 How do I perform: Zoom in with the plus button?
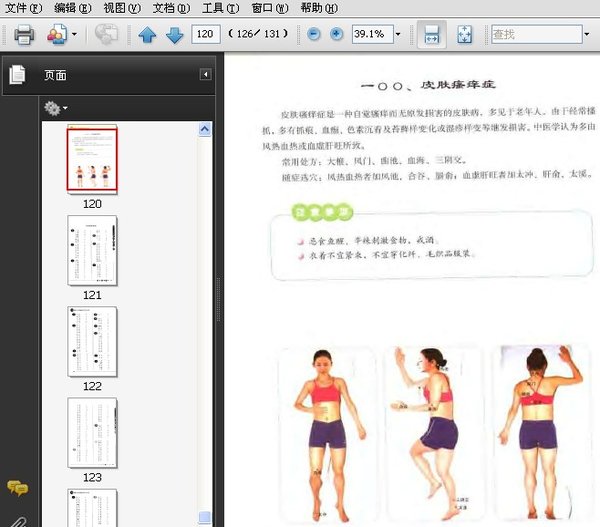tap(336, 34)
